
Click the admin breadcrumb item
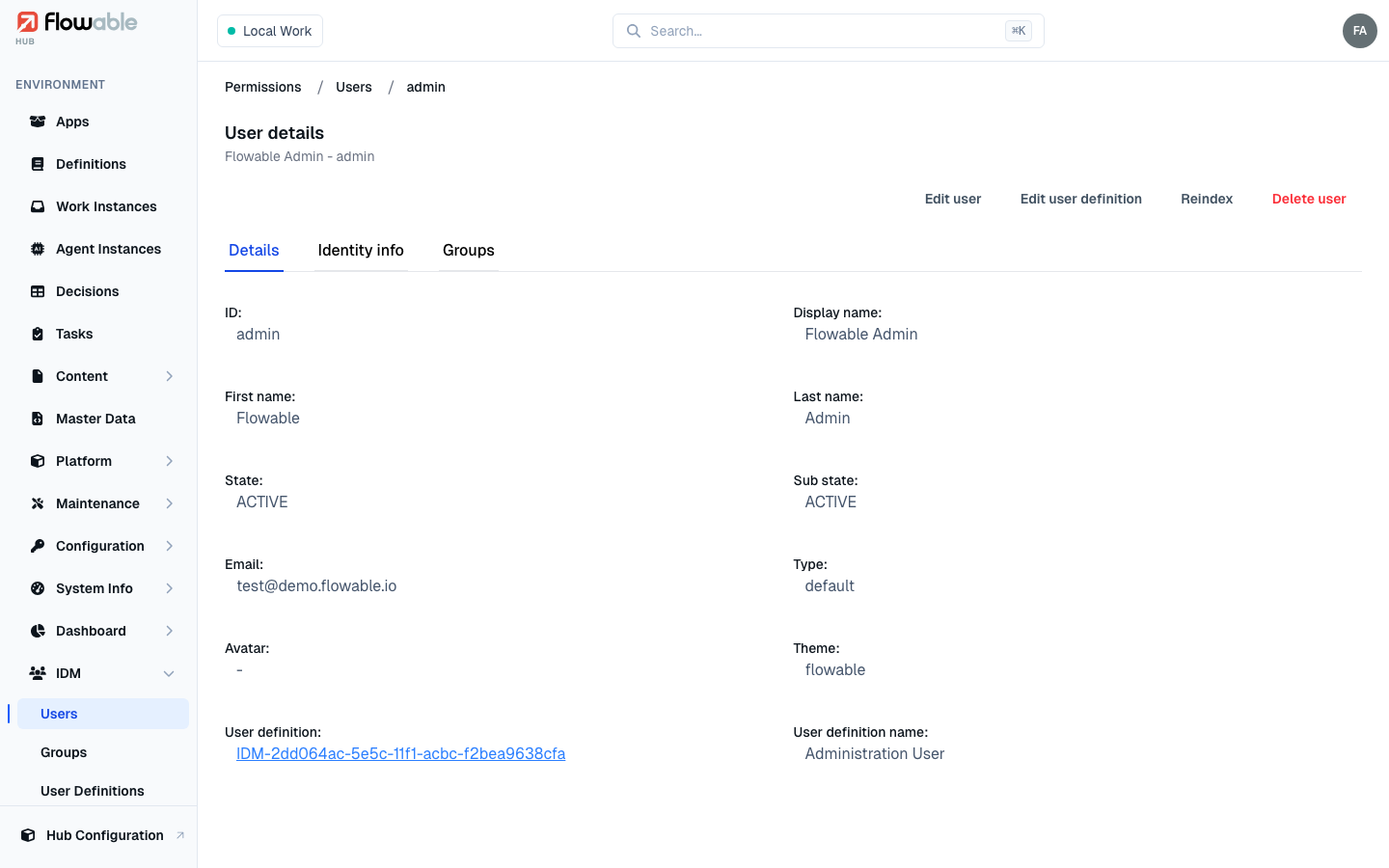click(425, 87)
